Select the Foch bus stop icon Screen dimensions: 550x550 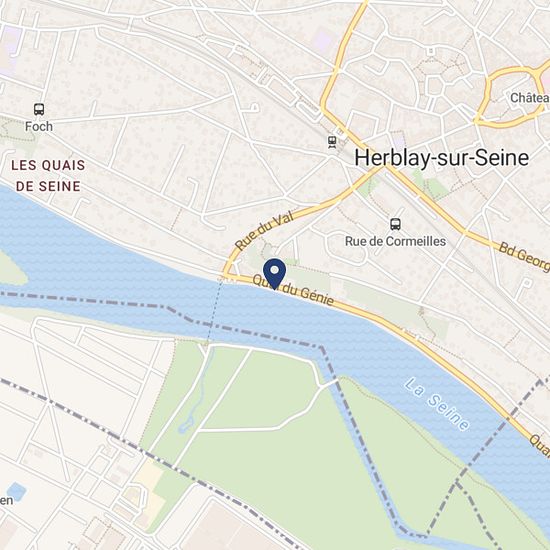click(x=39, y=109)
